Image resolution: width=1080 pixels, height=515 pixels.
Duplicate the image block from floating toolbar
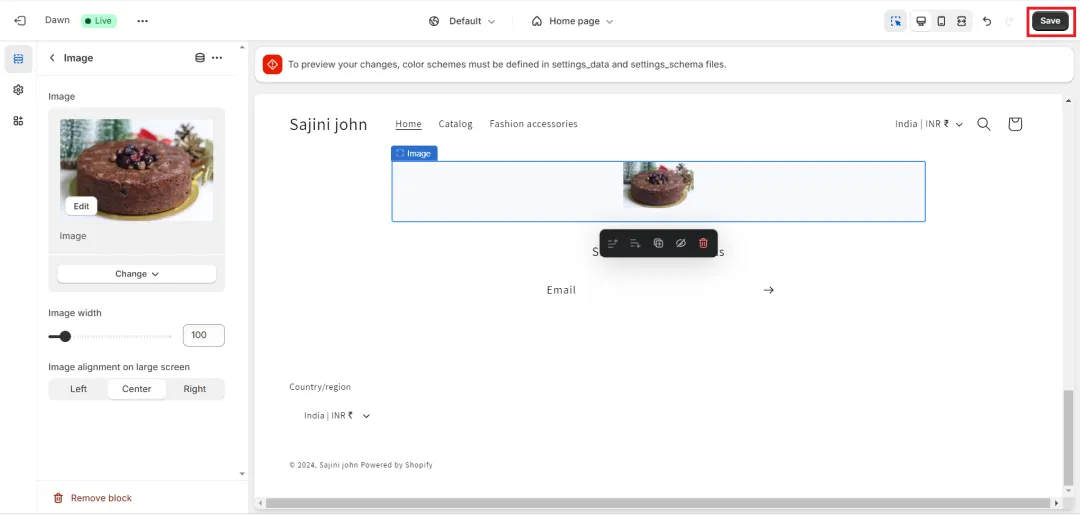pos(658,243)
